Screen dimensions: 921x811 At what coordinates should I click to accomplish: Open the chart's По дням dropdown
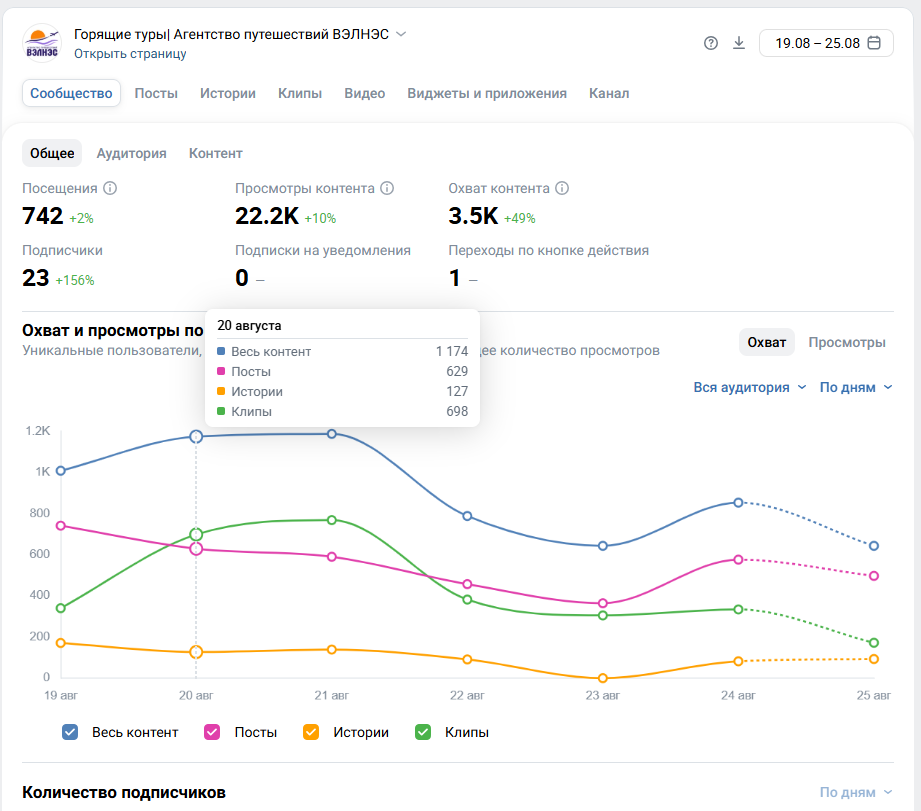click(x=856, y=388)
